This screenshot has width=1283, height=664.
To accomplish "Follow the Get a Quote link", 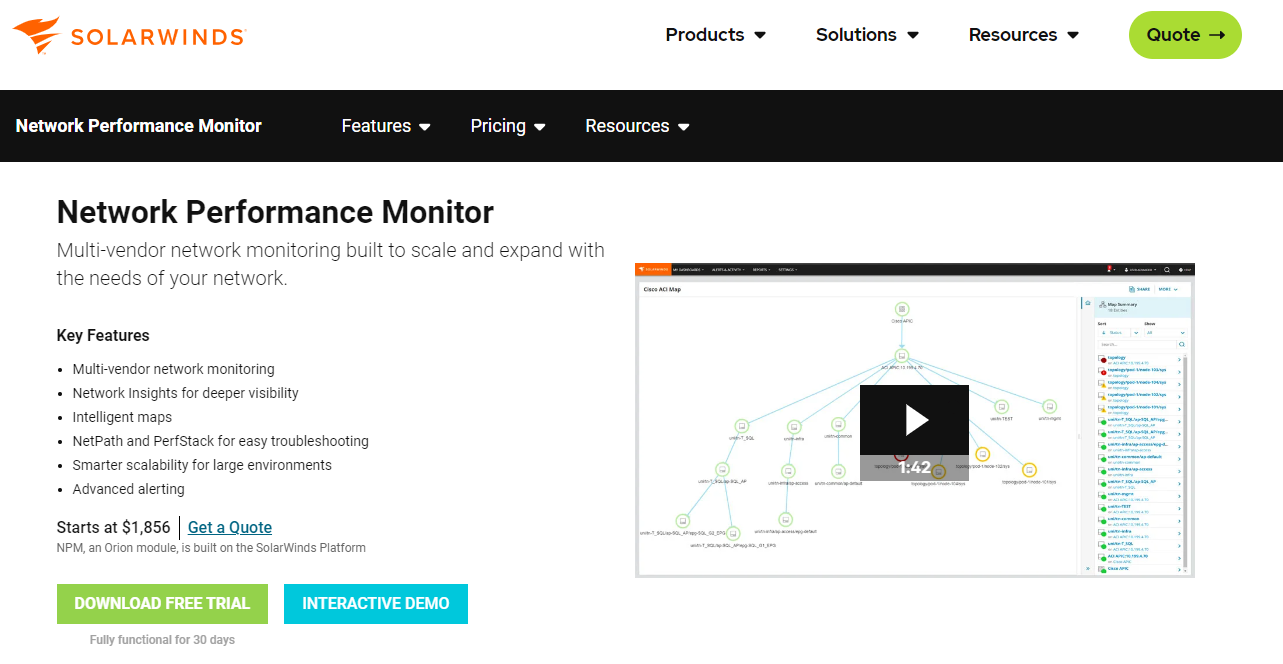I will coord(230,527).
